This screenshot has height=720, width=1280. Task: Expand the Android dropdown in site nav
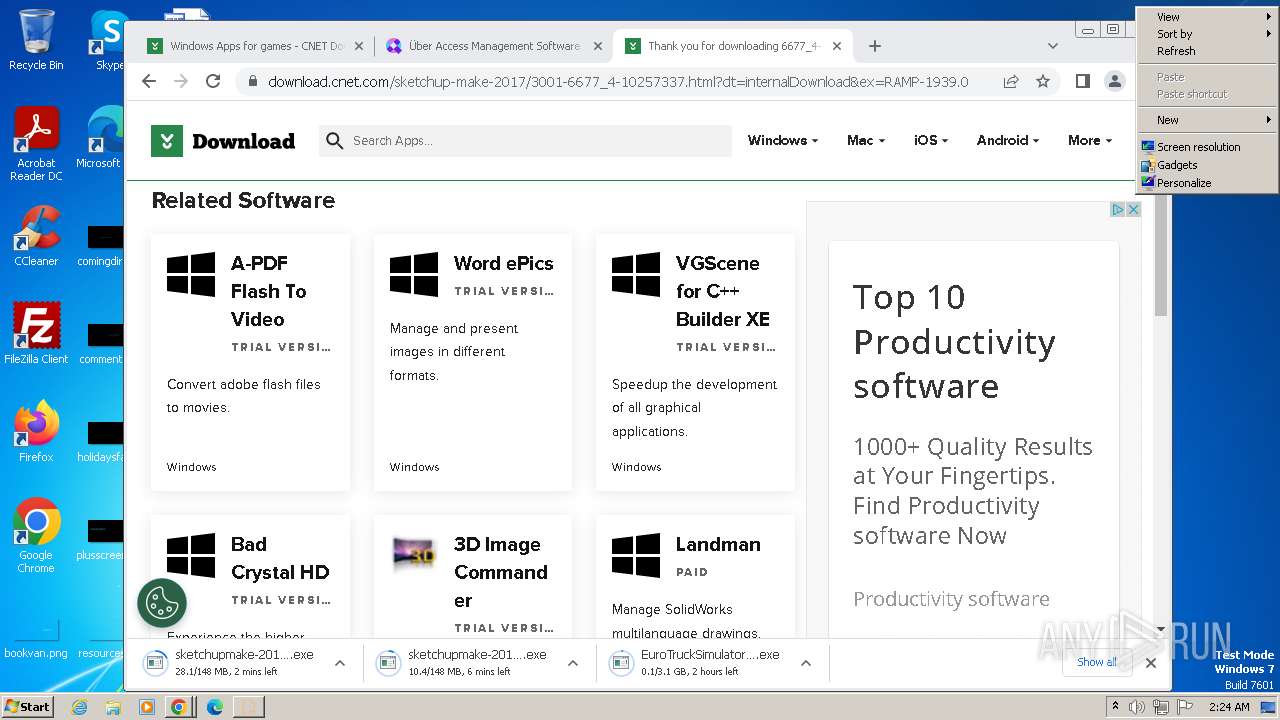(1007, 141)
